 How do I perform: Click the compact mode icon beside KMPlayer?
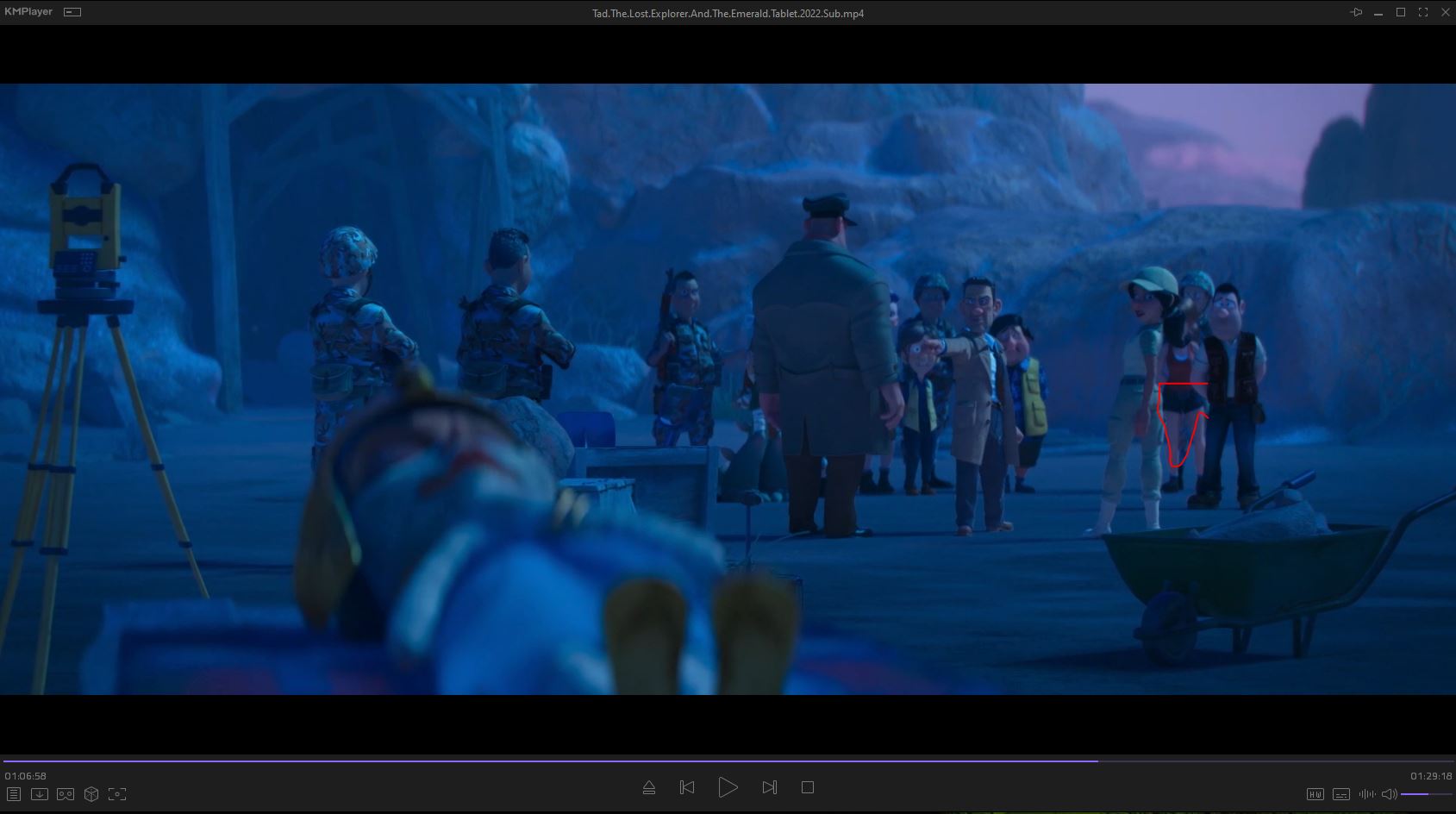point(73,12)
